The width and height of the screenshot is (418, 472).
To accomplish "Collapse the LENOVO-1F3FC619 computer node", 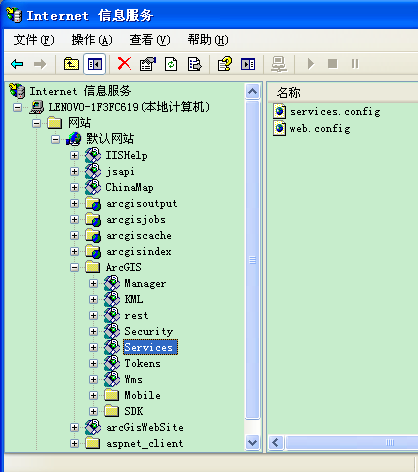I will tap(17, 107).
